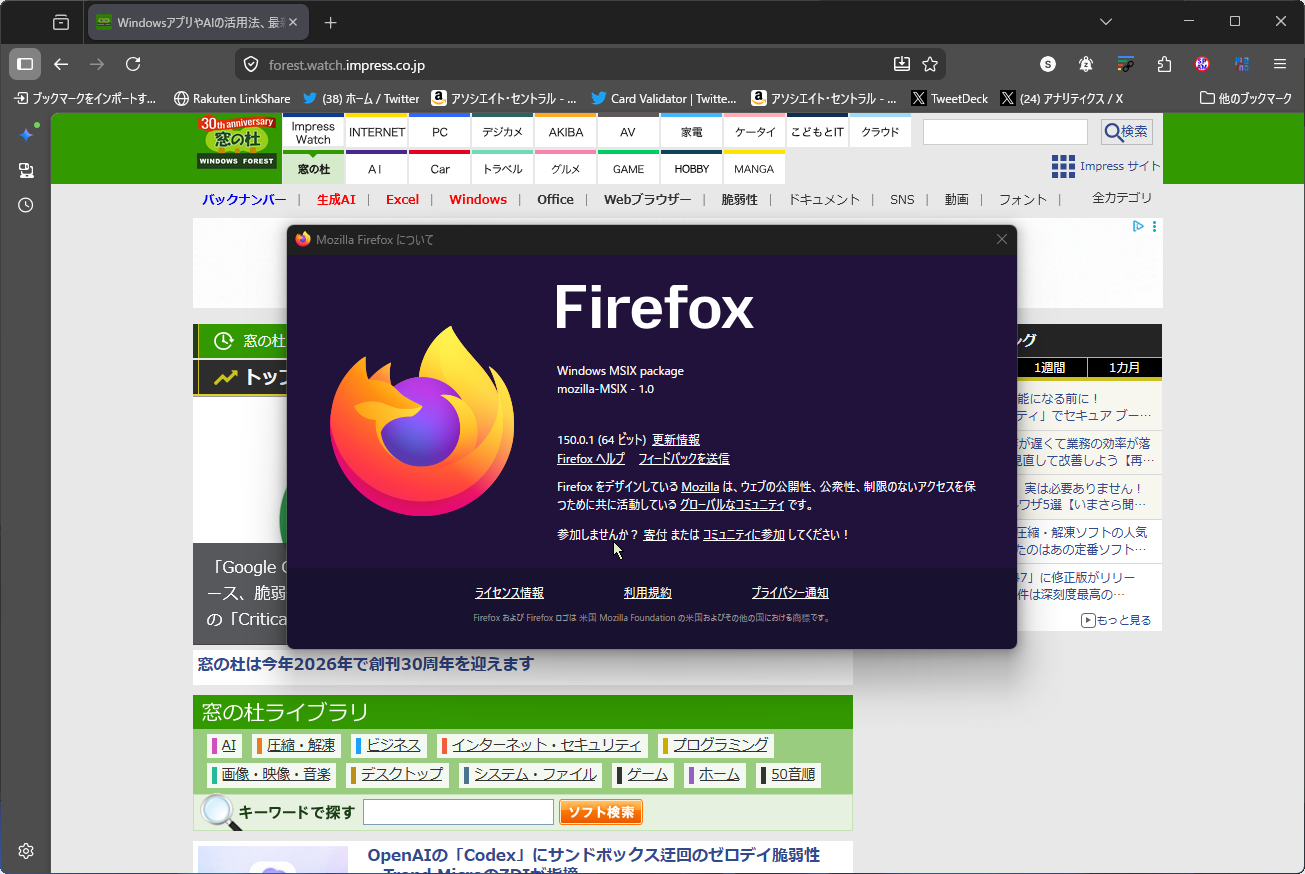Open TweetDeck from the bookmarks bar
This screenshot has height=874, width=1305.
948,98
